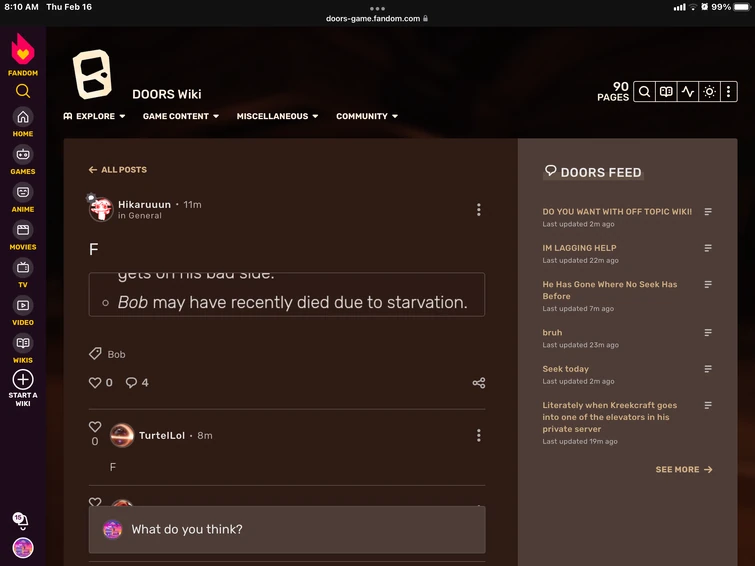
Task: Expand the Game Content dropdown
Action: [x=181, y=116]
